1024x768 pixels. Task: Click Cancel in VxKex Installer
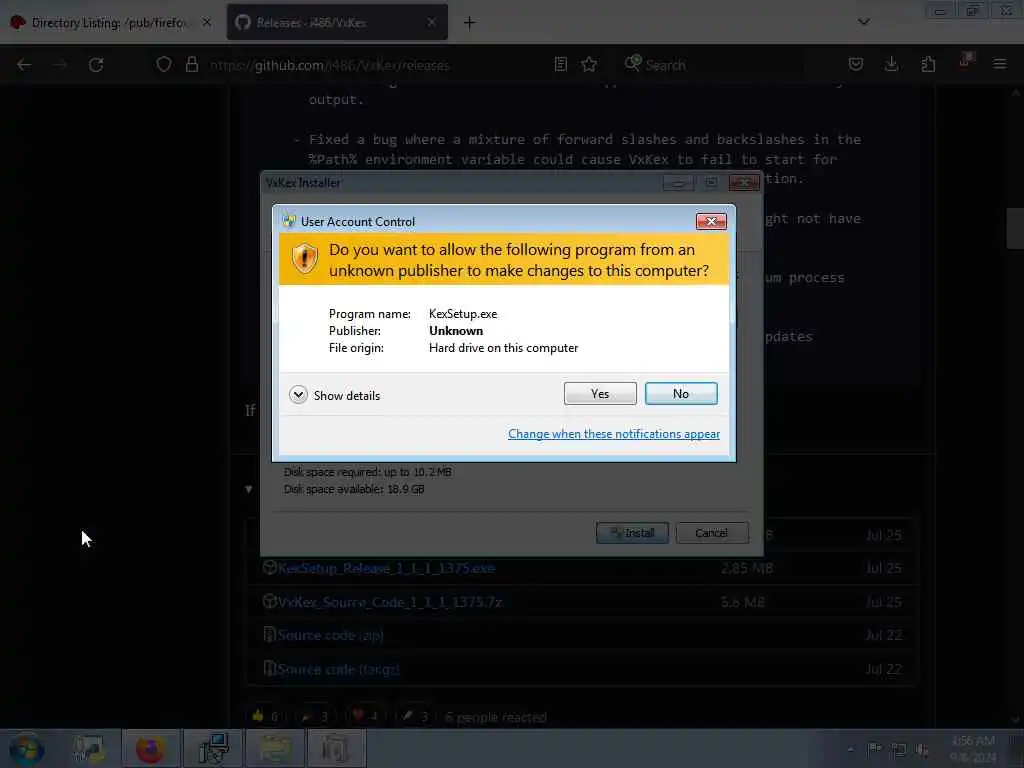tap(712, 533)
